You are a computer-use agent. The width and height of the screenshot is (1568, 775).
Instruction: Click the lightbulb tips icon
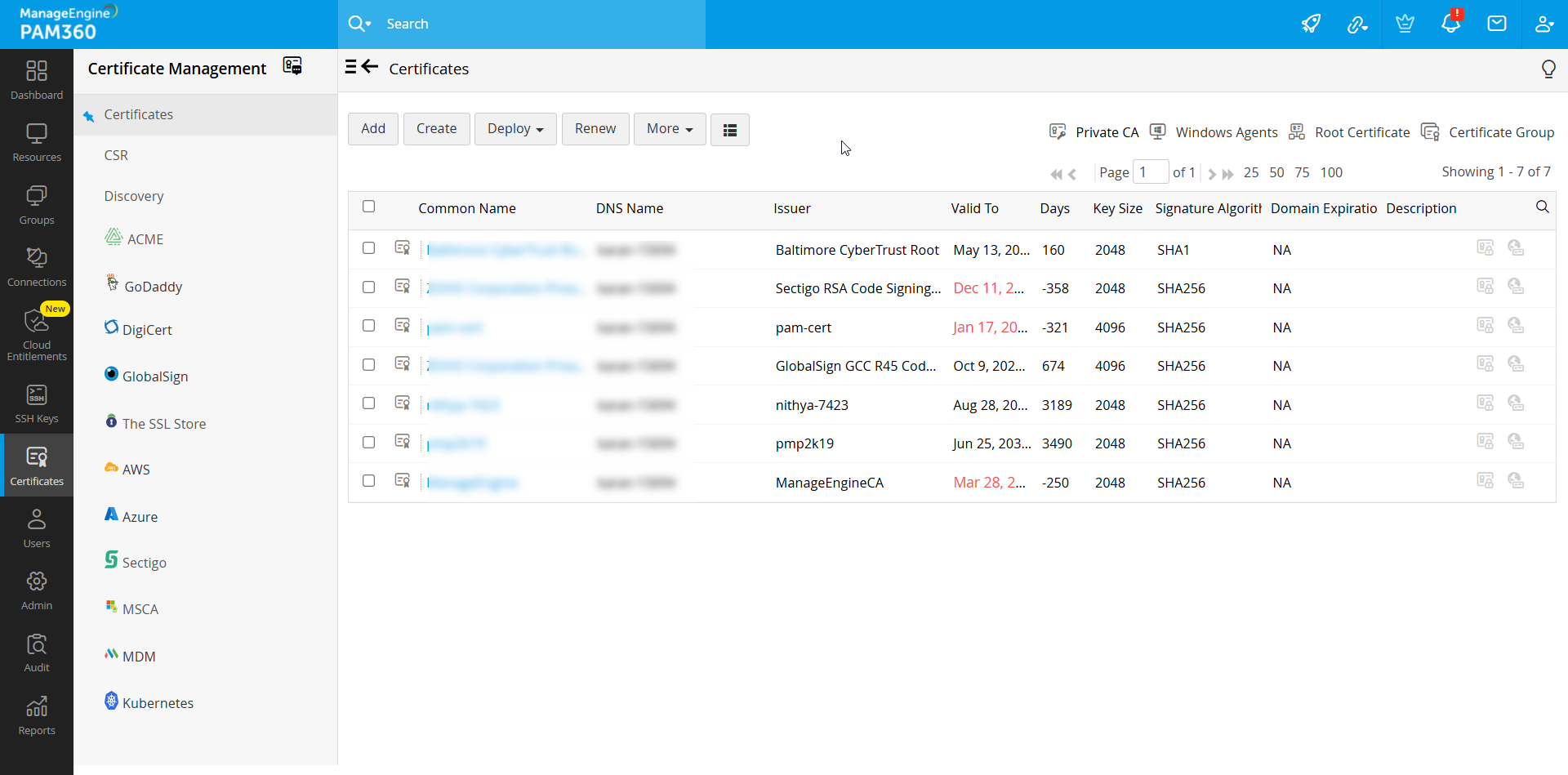1548,69
